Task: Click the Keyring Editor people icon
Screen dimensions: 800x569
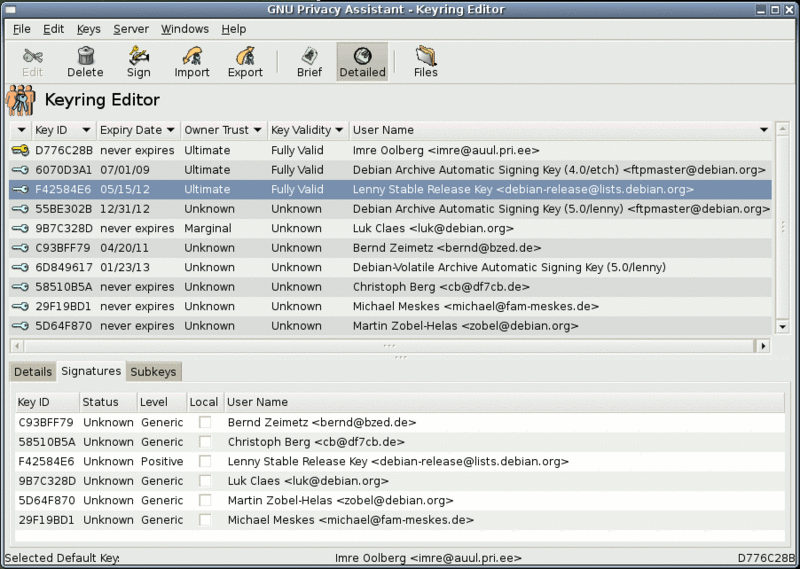Action: [21, 100]
